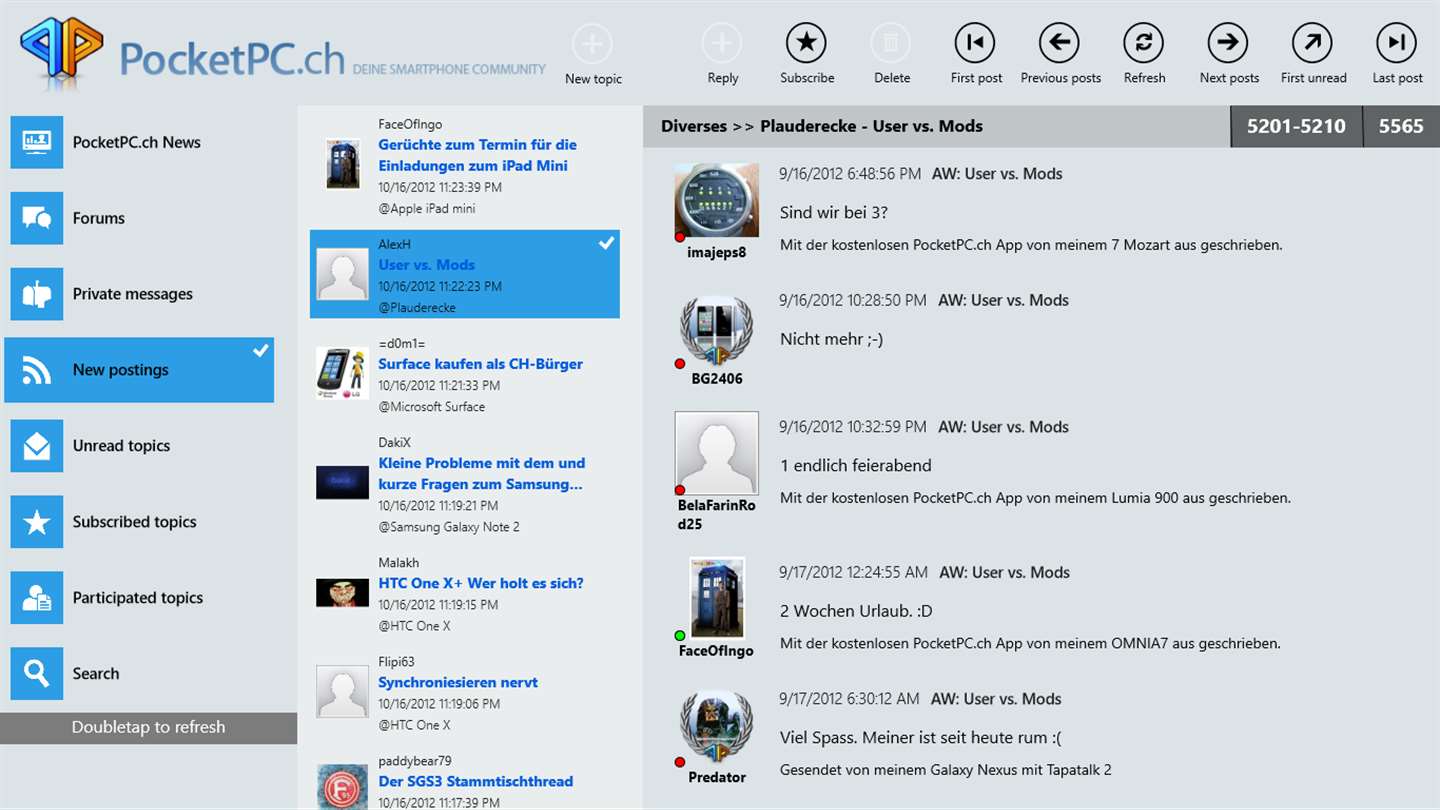Click the New topic plus icon
This screenshot has width=1440, height=810.
(x=592, y=44)
